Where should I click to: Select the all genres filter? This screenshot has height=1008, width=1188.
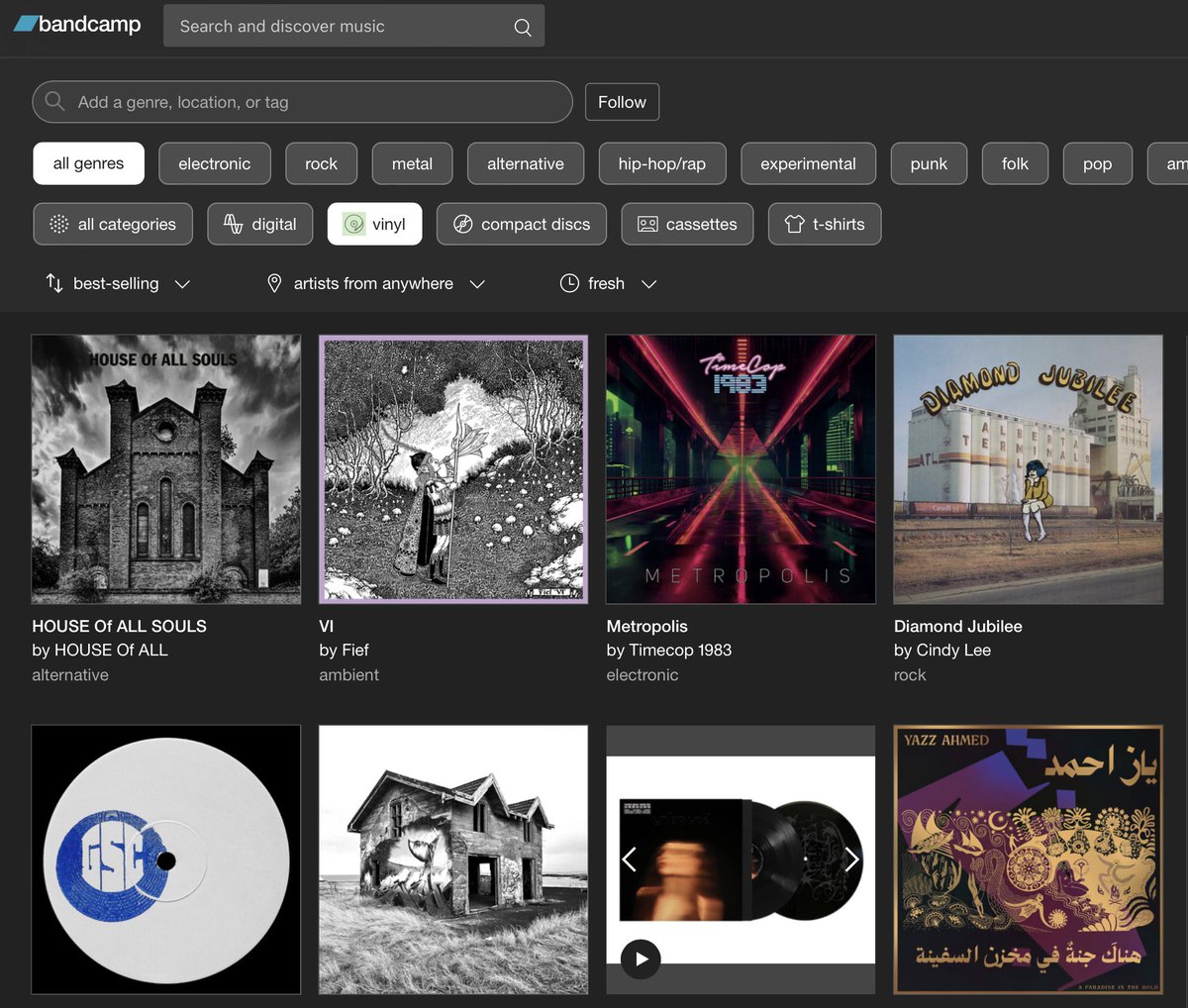point(88,163)
